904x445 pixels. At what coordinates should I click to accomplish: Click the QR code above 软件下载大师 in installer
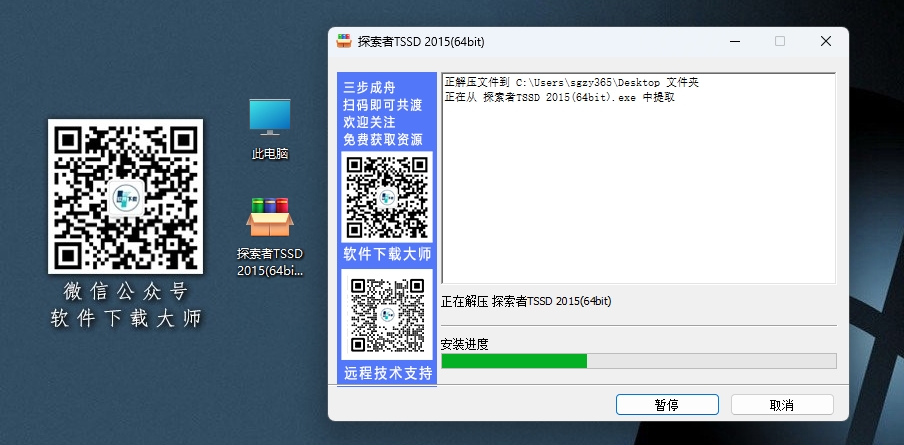(387, 197)
